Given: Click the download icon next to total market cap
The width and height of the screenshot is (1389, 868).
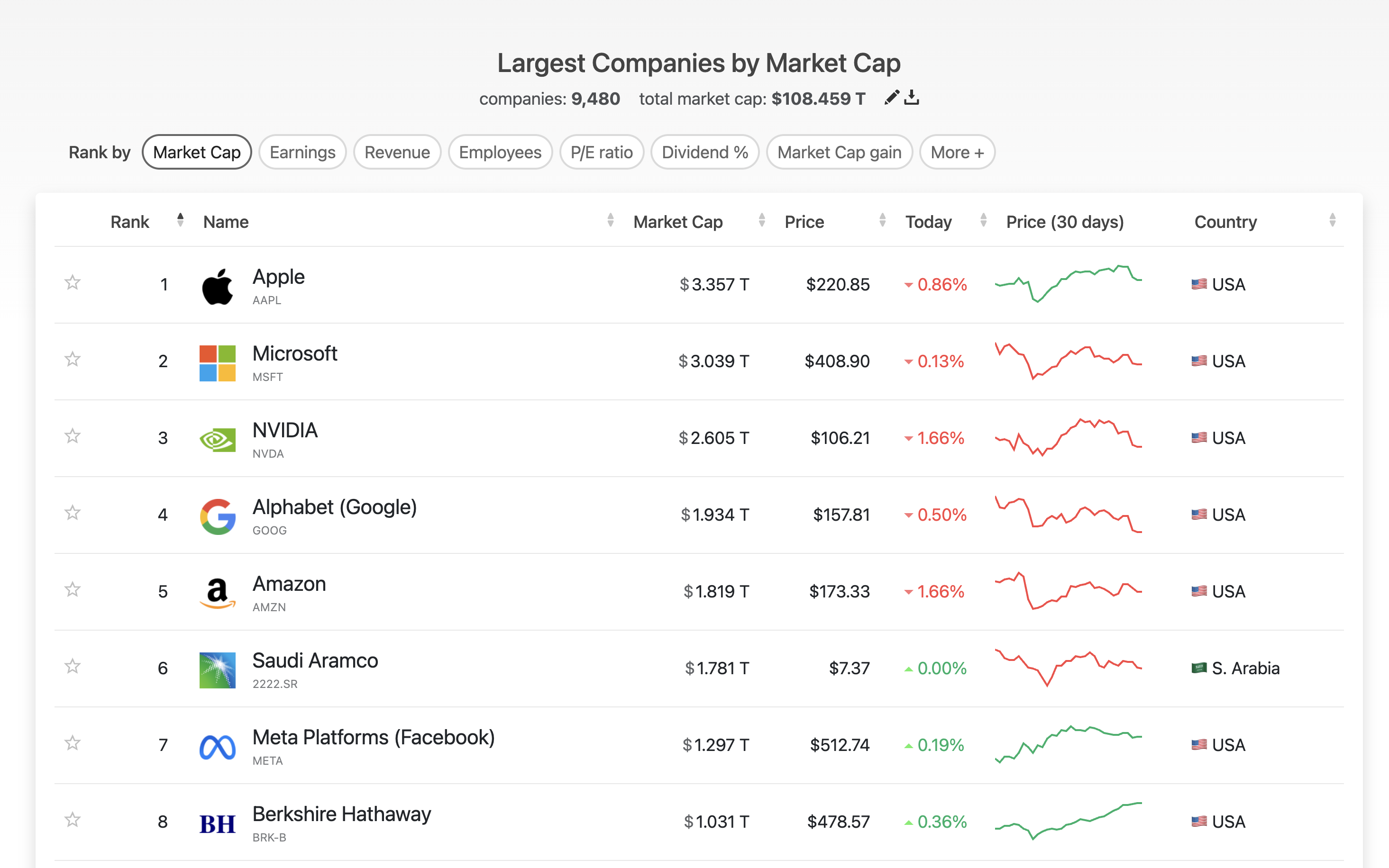Looking at the screenshot, I should [x=911, y=98].
